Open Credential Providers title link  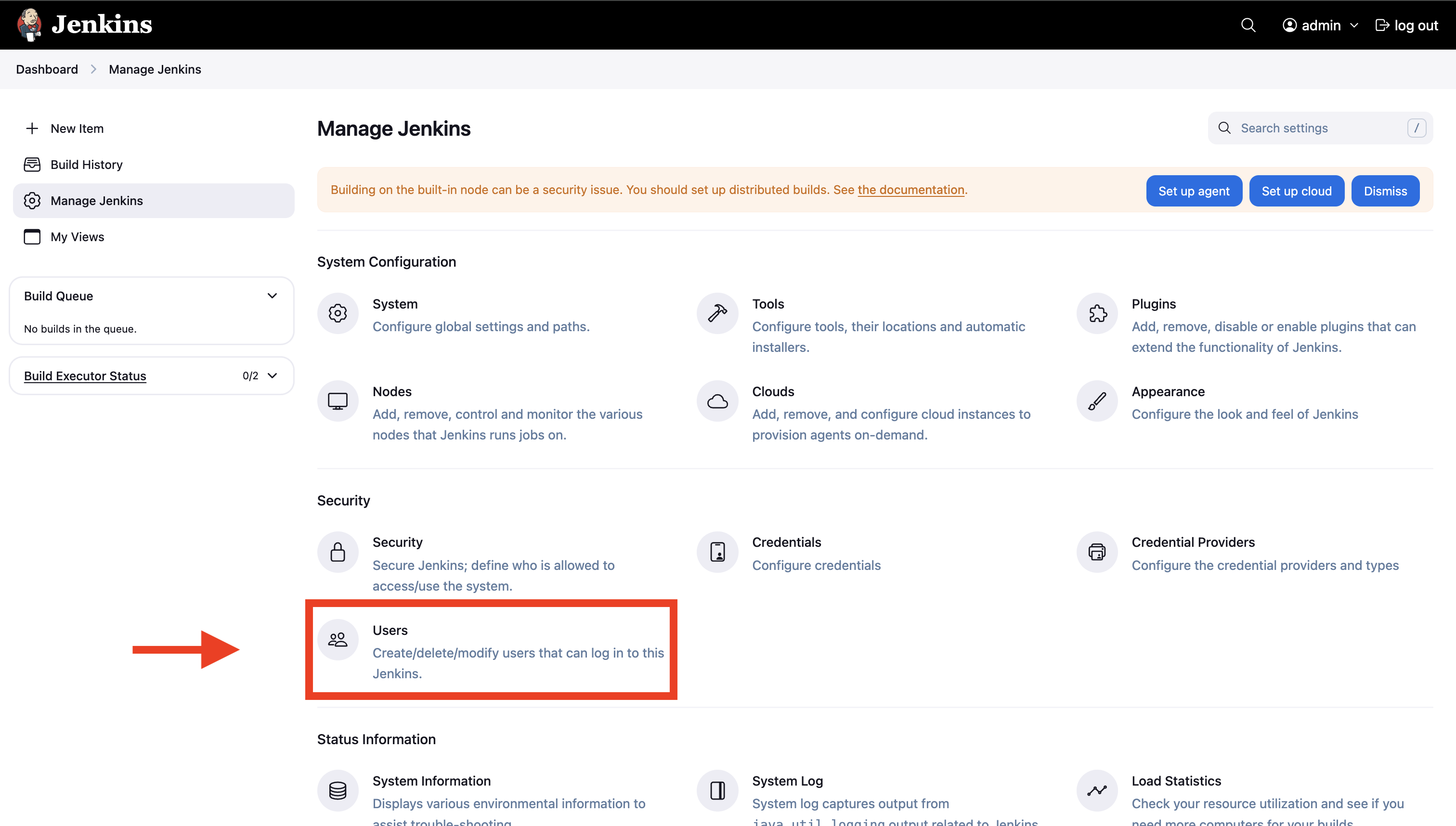1193,542
